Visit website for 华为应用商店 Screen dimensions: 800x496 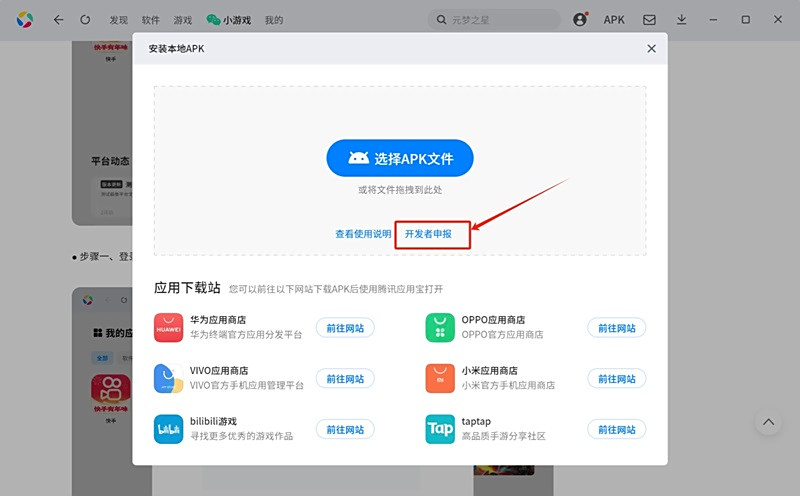pos(345,328)
